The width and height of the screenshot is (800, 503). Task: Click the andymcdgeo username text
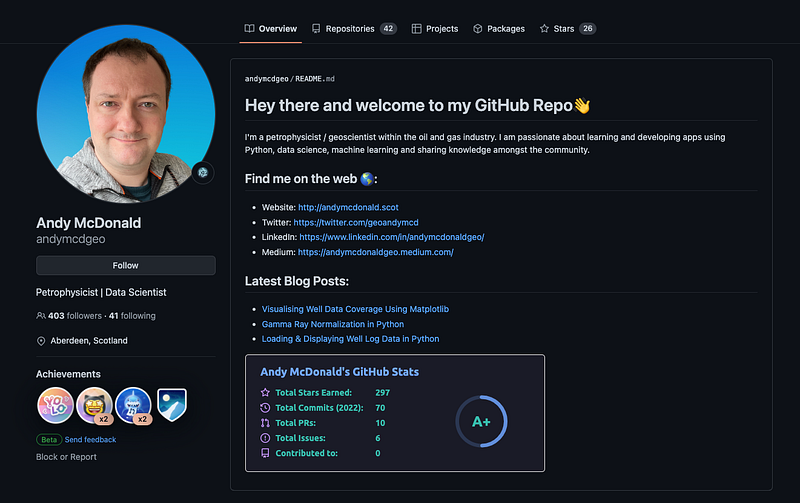click(x=70, y=239)
